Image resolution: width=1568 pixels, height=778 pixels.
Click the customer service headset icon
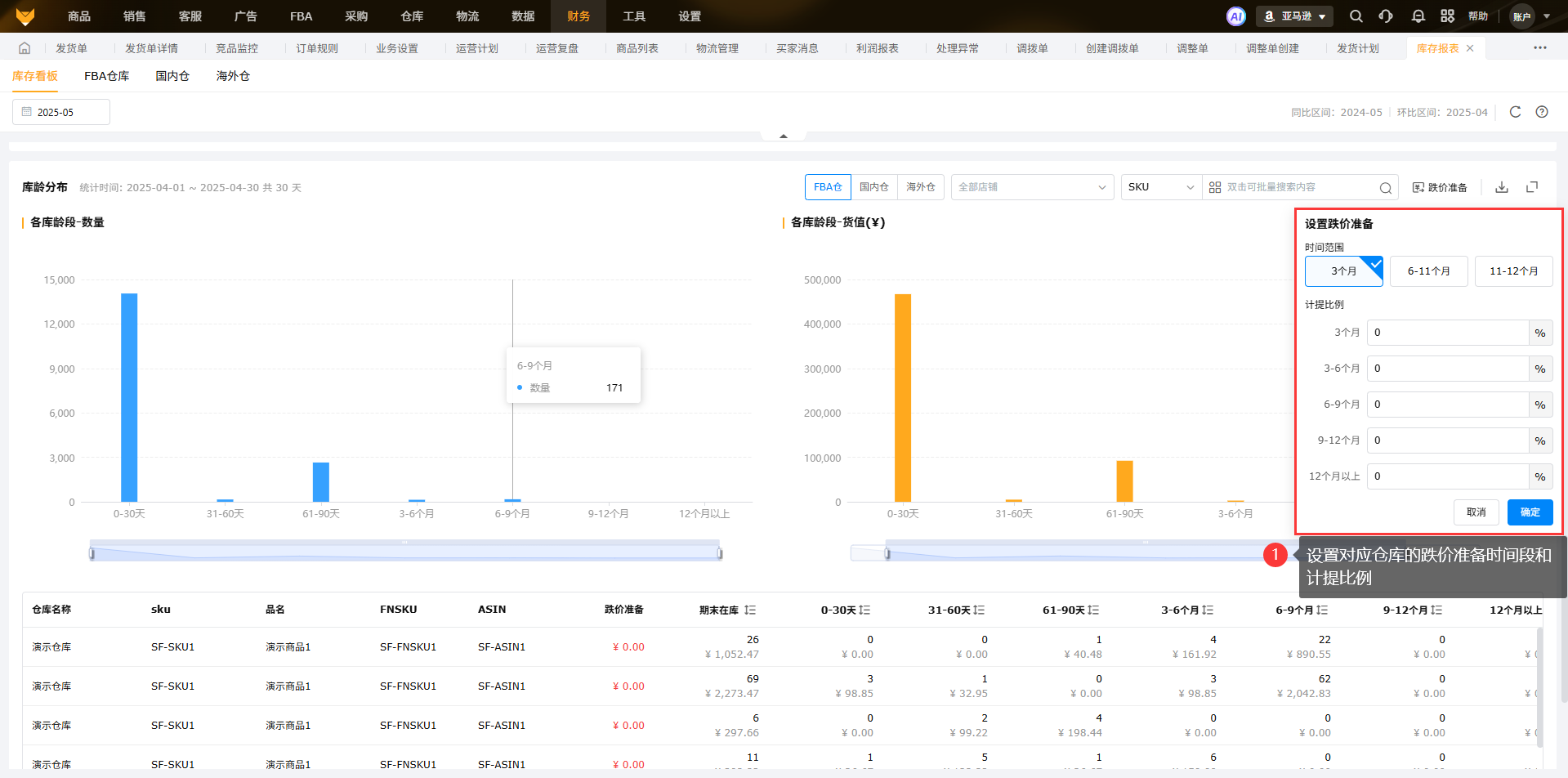click(1386, 16)
